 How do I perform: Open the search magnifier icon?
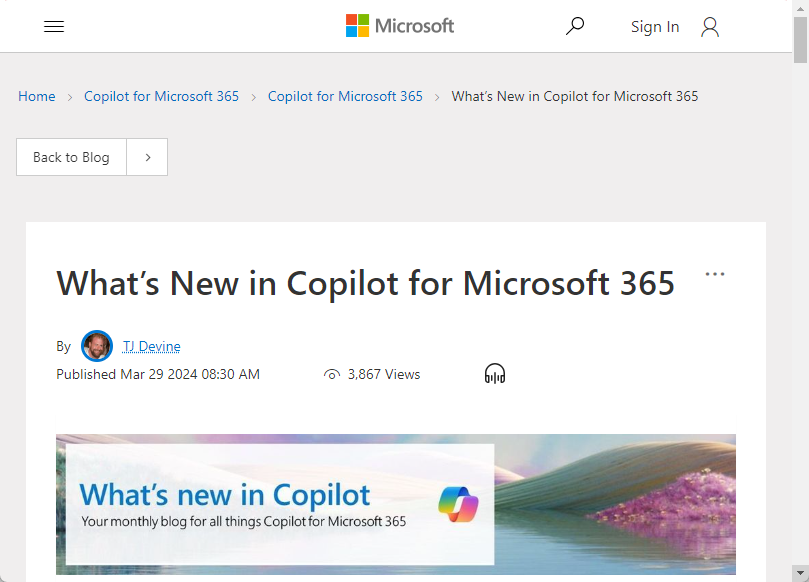click(575, 26)
